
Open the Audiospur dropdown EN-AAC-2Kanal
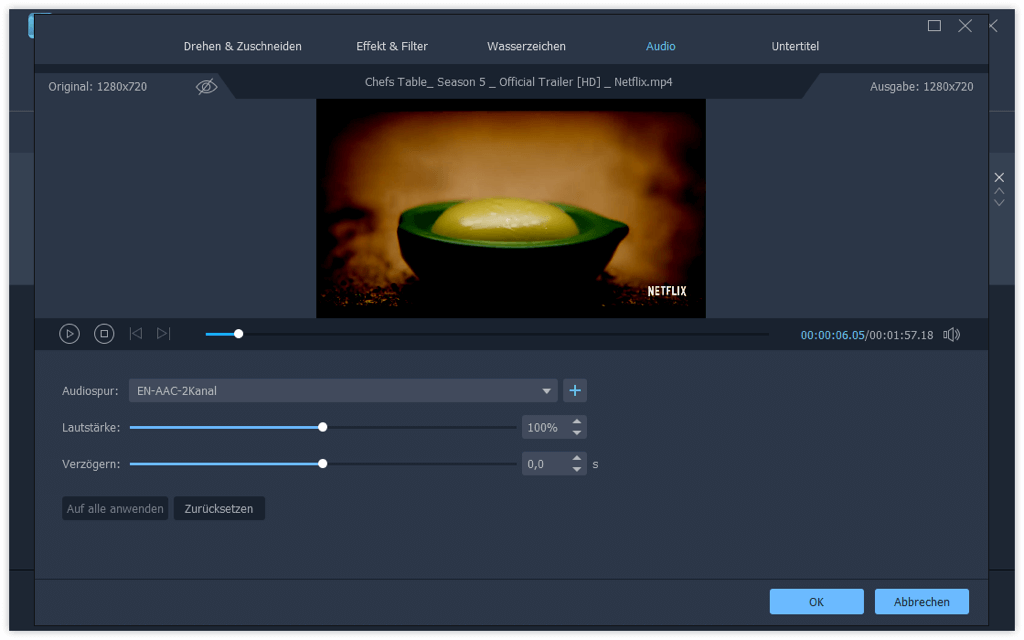(343, 391)
